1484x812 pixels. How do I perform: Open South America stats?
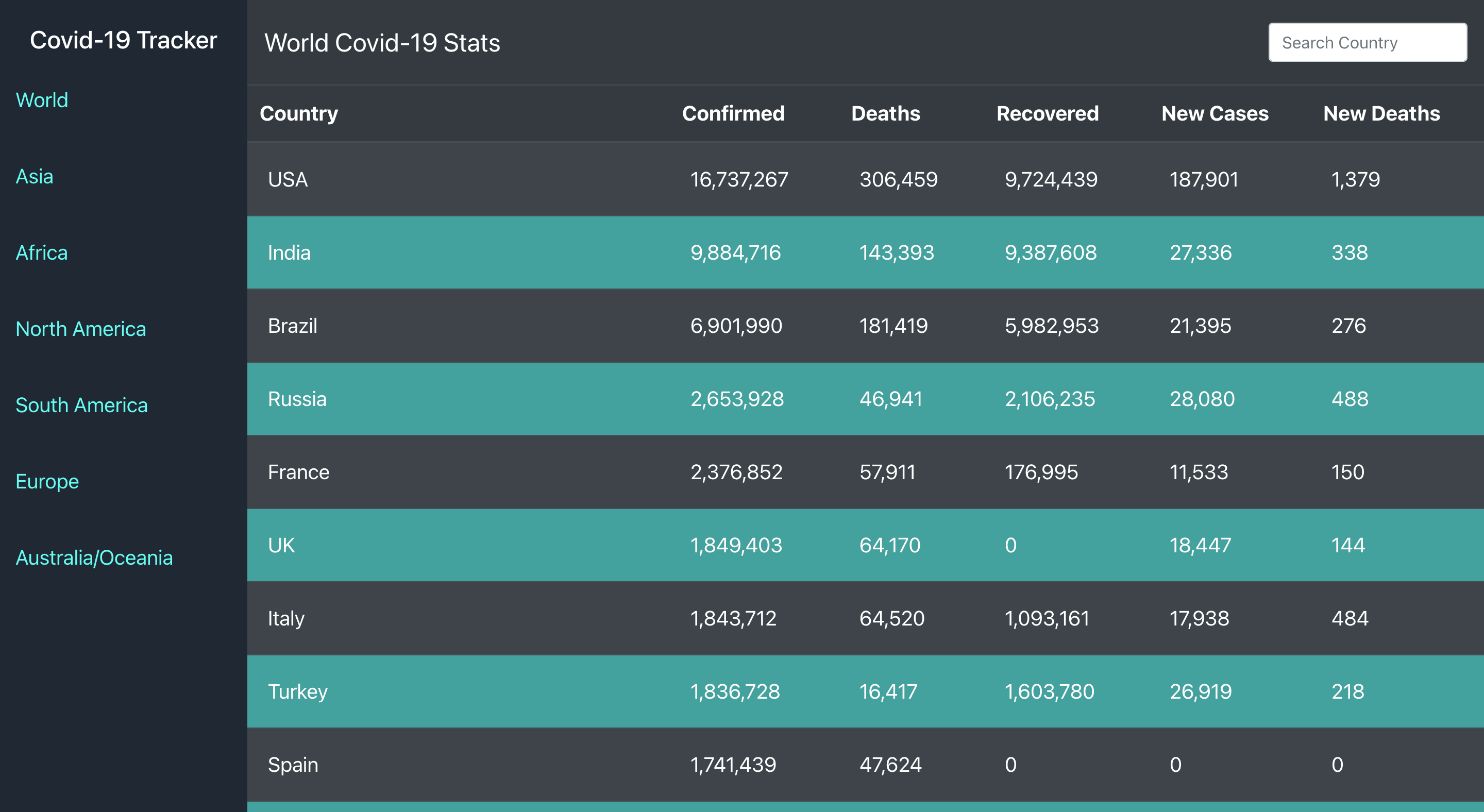point(82,405)
